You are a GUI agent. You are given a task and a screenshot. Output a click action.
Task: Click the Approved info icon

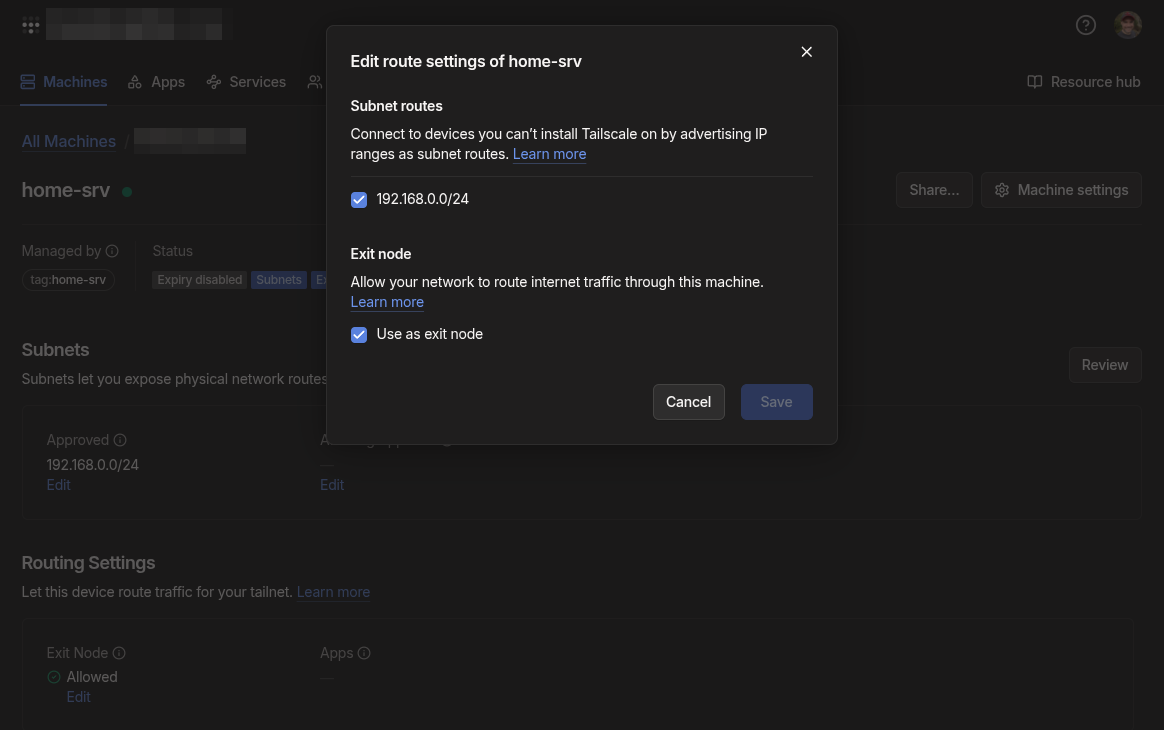coord(120,440)
